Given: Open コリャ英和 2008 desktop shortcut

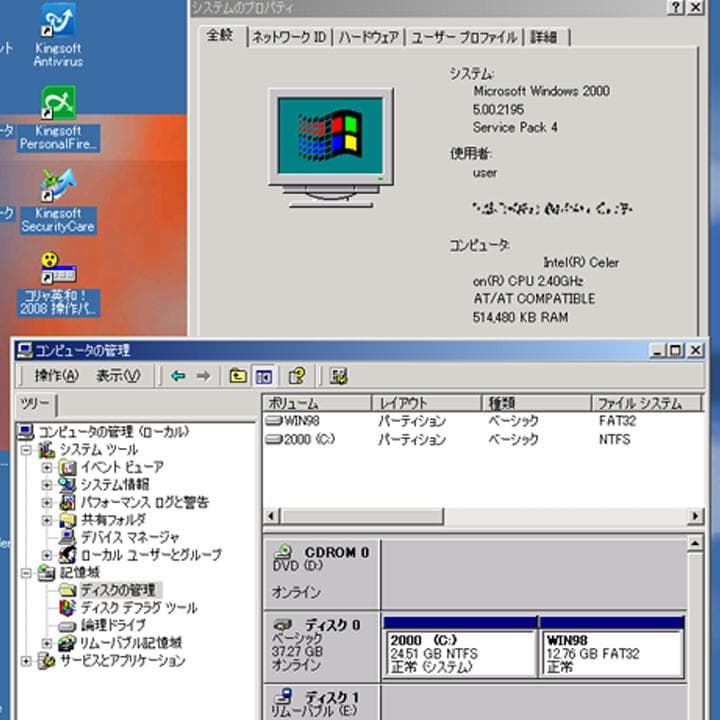Looking at the screenshot, I should (58, 284).
